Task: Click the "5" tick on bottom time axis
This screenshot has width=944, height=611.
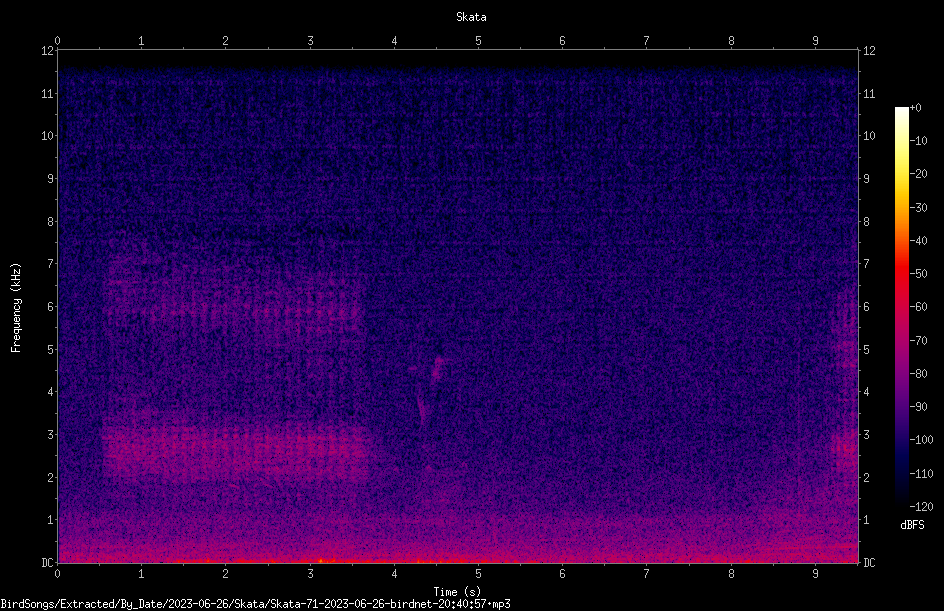Action: (x=478, y=574)
